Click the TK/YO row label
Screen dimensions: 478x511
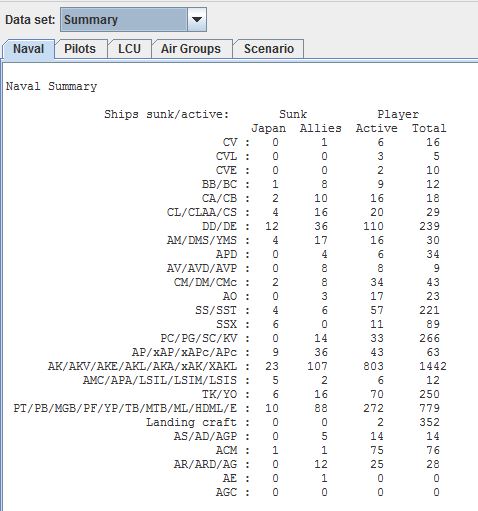(220, 394)
